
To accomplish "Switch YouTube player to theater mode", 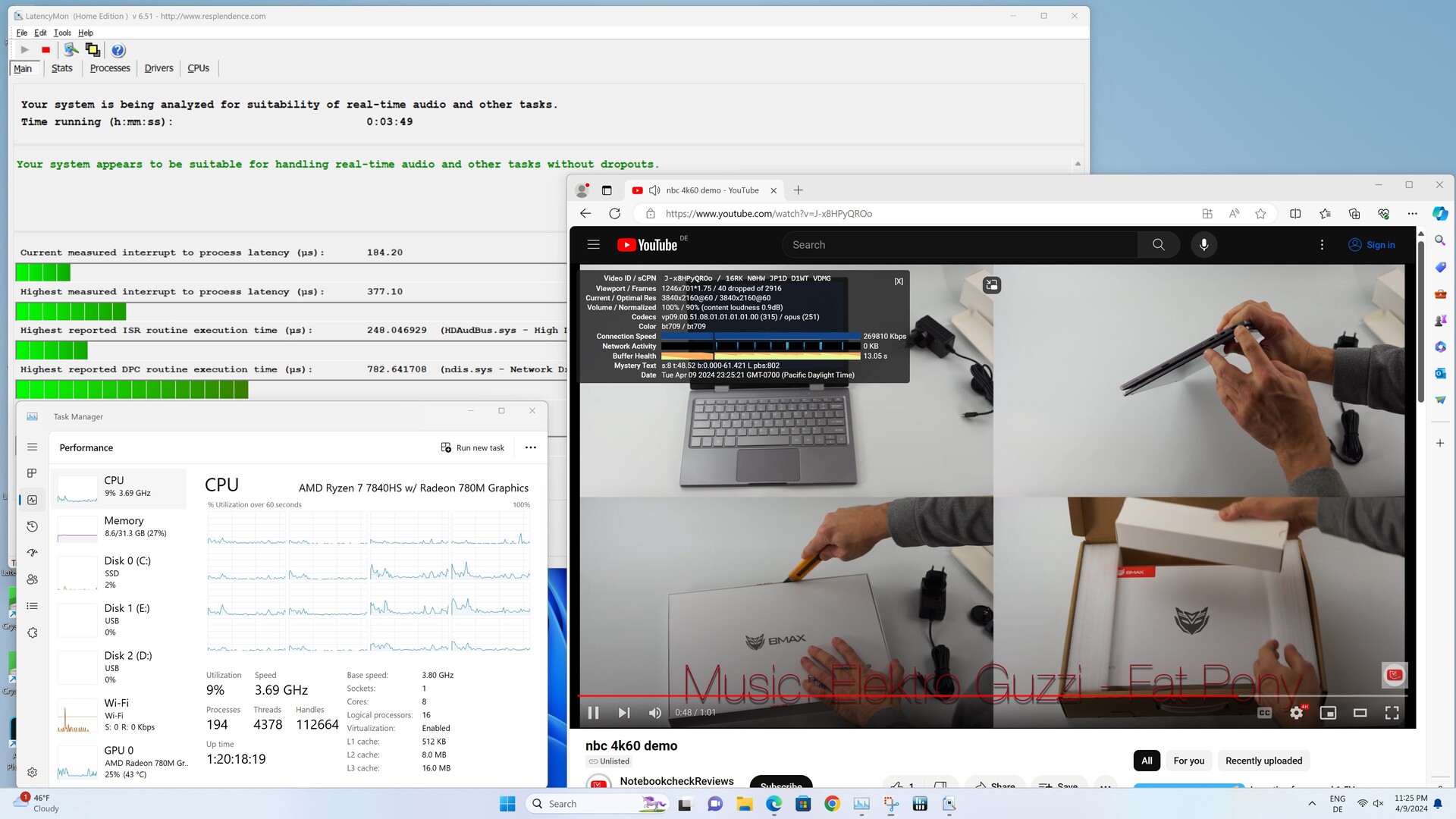I will coord(1360,713).
